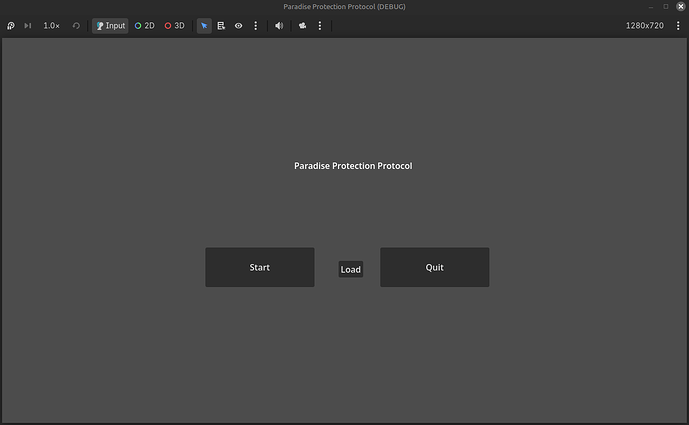The height and width of the screenshot is (425, 689).
Task: Switch to Input selection mode
Action: [110, 26]
